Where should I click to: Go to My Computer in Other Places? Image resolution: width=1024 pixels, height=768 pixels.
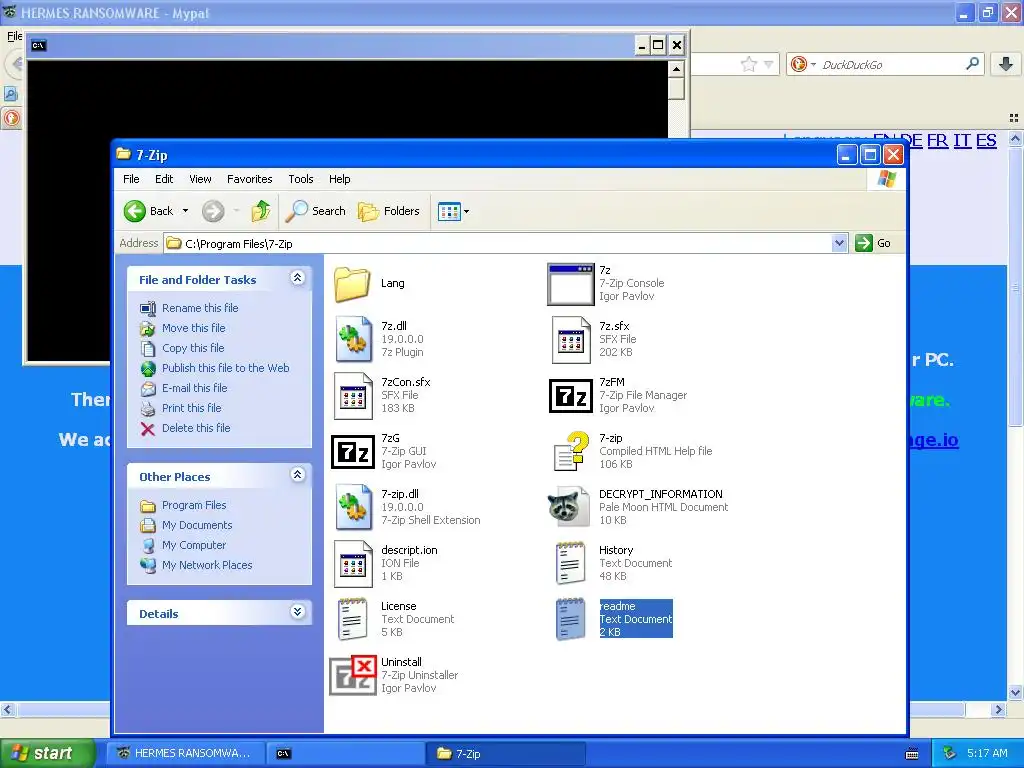[x=194, y=545]
